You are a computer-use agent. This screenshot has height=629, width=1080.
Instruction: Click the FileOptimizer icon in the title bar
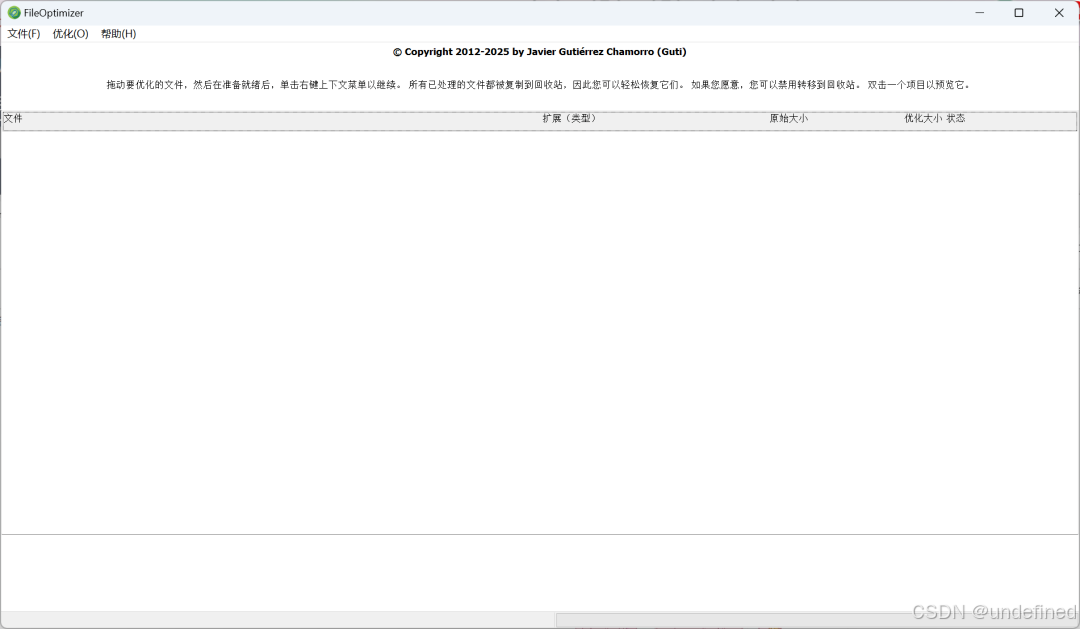point(12,12)
